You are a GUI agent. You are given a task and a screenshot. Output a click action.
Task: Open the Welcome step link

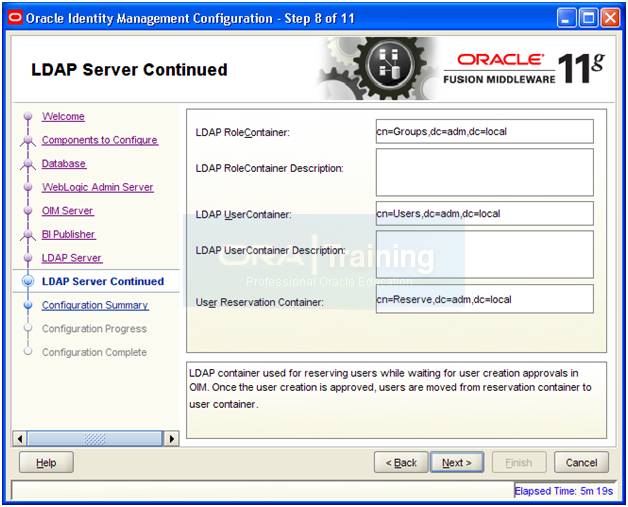(x=63, y=117)
